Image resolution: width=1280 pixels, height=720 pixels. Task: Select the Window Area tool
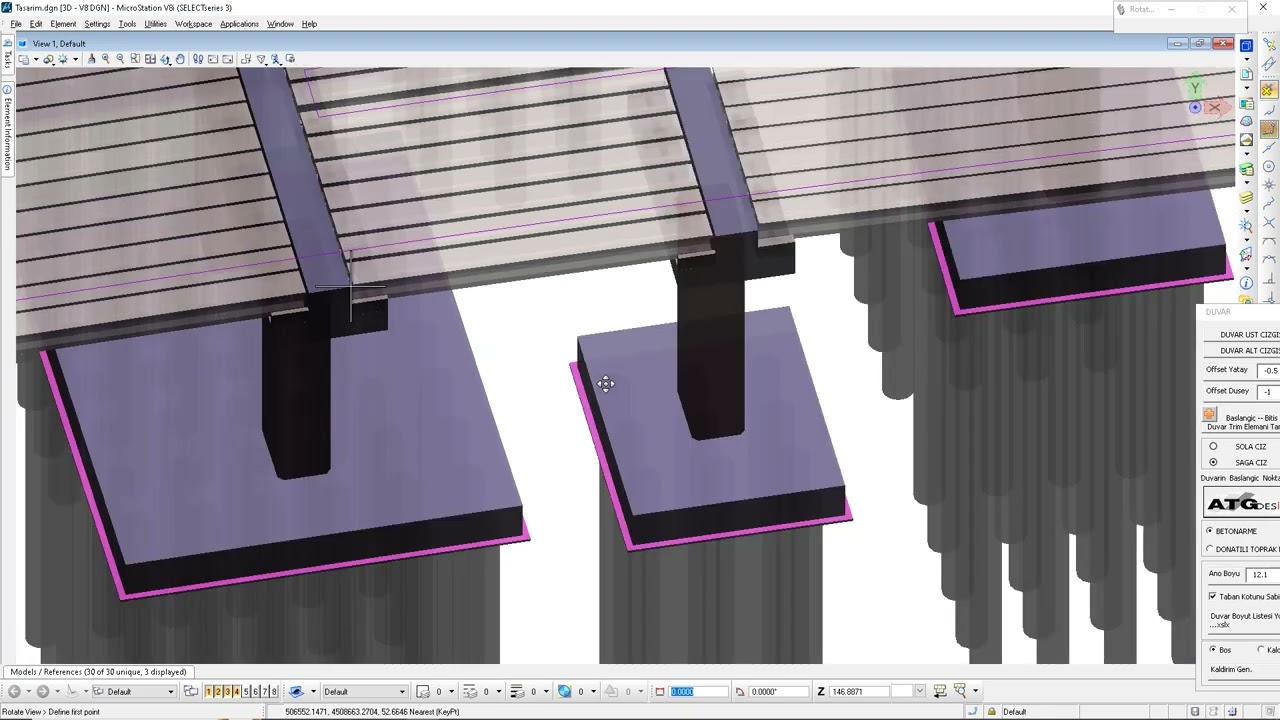(x=135, y=59)
